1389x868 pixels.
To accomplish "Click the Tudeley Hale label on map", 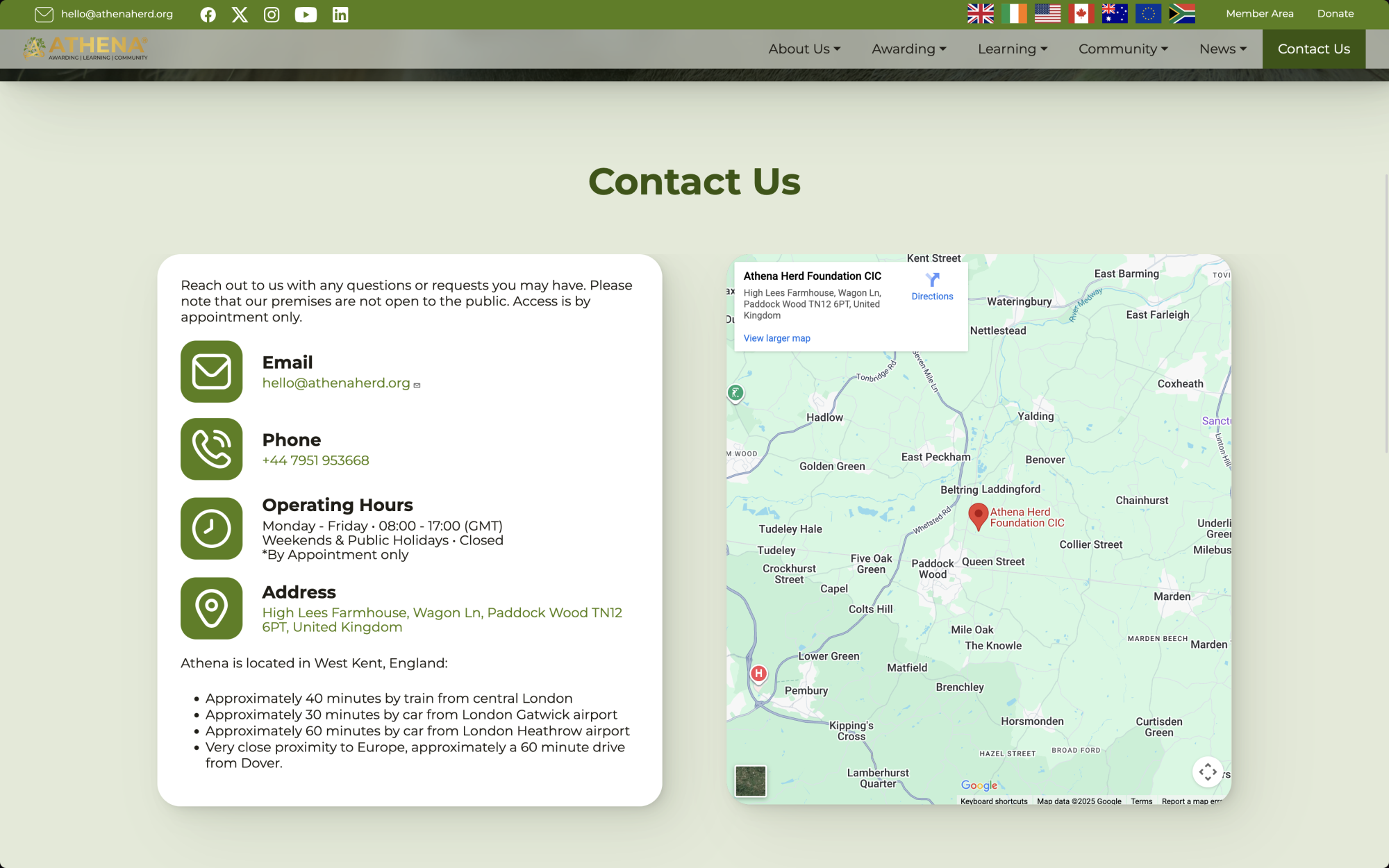I will coord(790,529).
